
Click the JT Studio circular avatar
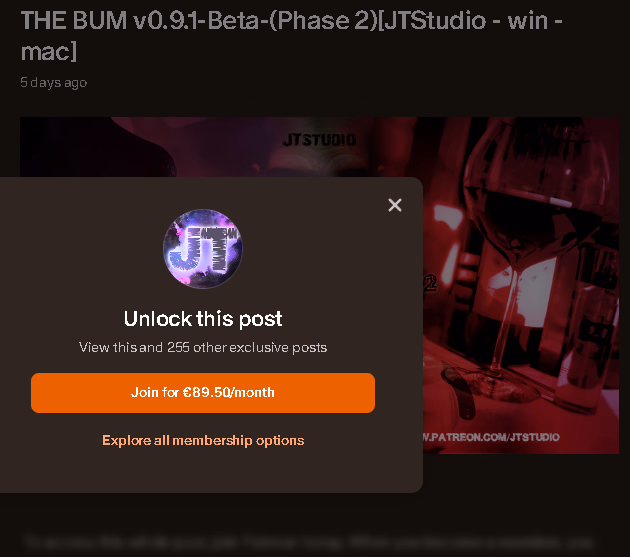click(203, 249)
